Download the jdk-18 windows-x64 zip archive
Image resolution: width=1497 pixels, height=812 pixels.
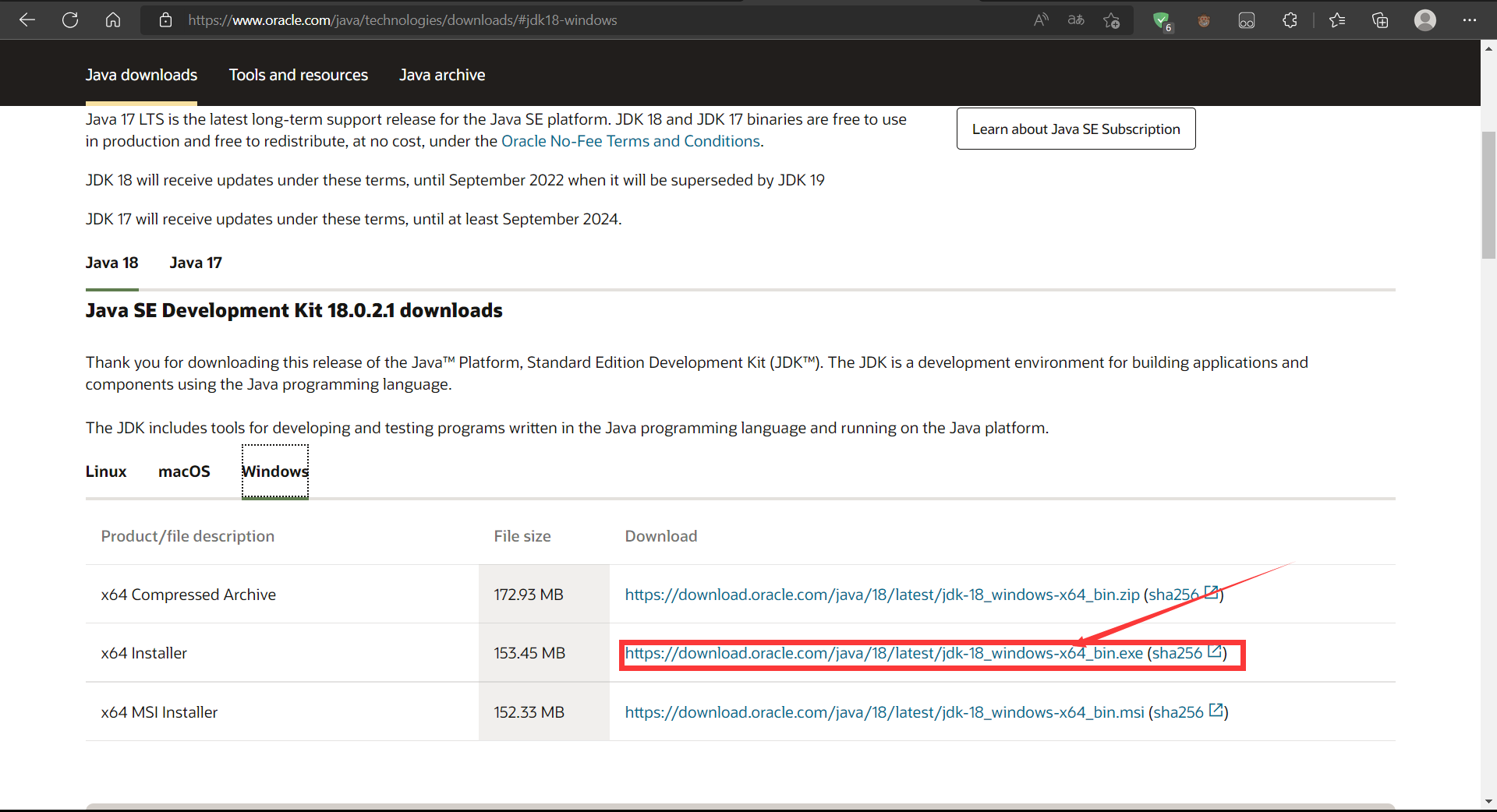pyautogui.click(x=883, y=595)
